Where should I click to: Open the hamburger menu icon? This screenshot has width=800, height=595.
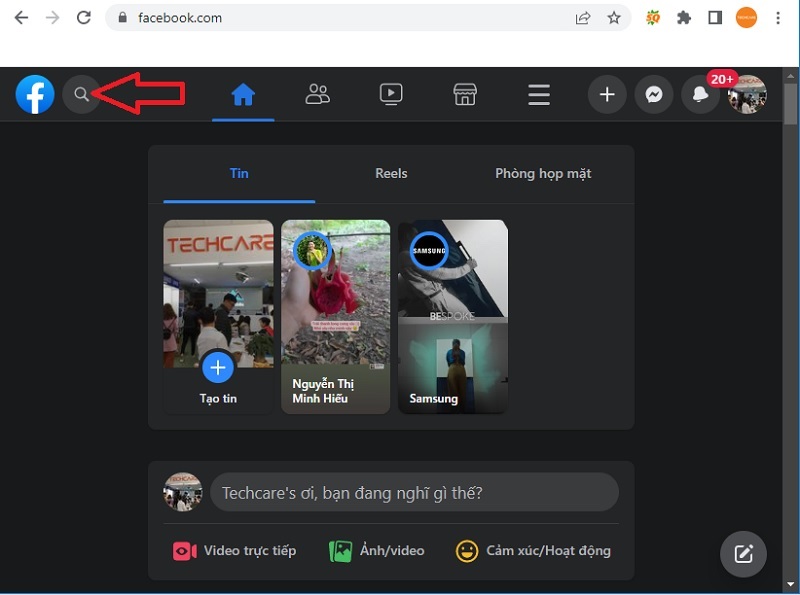pos(539,95)
